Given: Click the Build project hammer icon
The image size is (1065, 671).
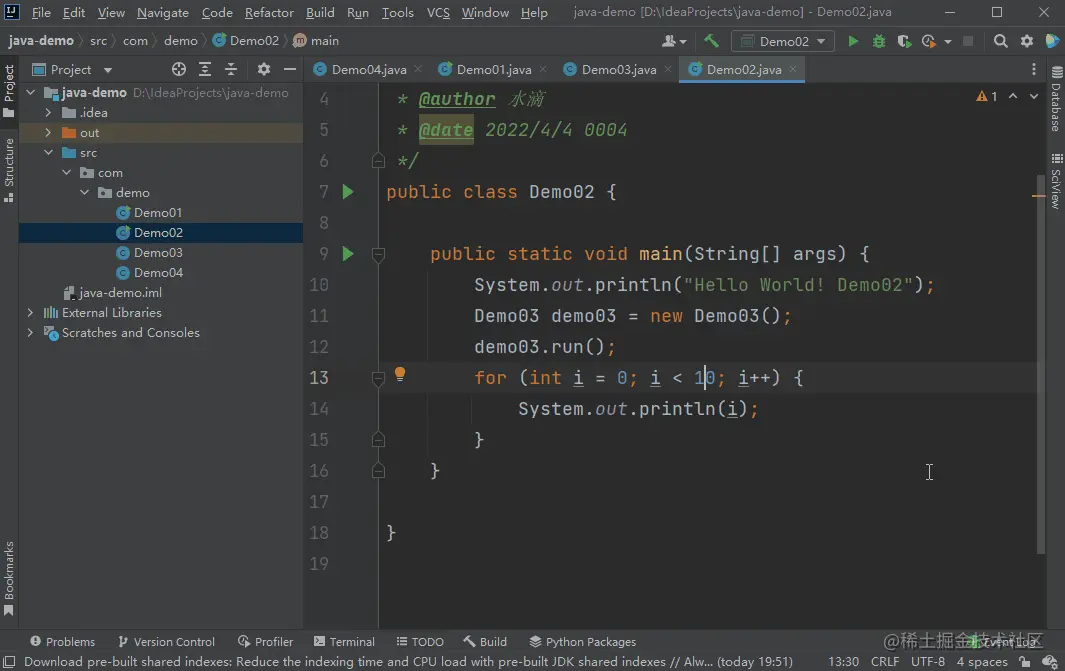Looking at the screenshot, I should 711,41.
